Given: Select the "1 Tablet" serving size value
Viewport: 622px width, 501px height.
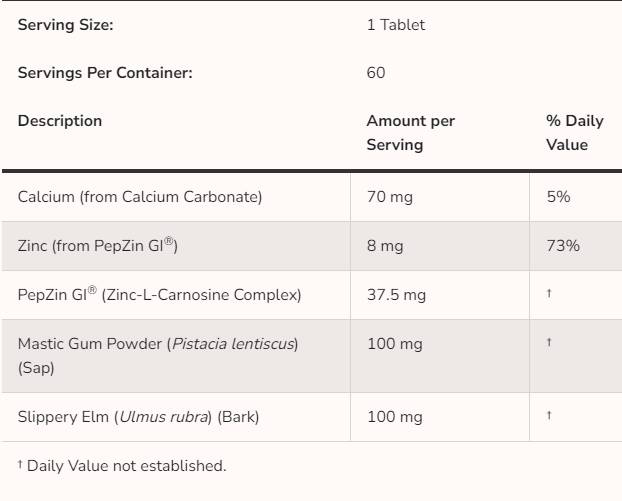Looking at the screenshot, I should click(x=395, y=25).
